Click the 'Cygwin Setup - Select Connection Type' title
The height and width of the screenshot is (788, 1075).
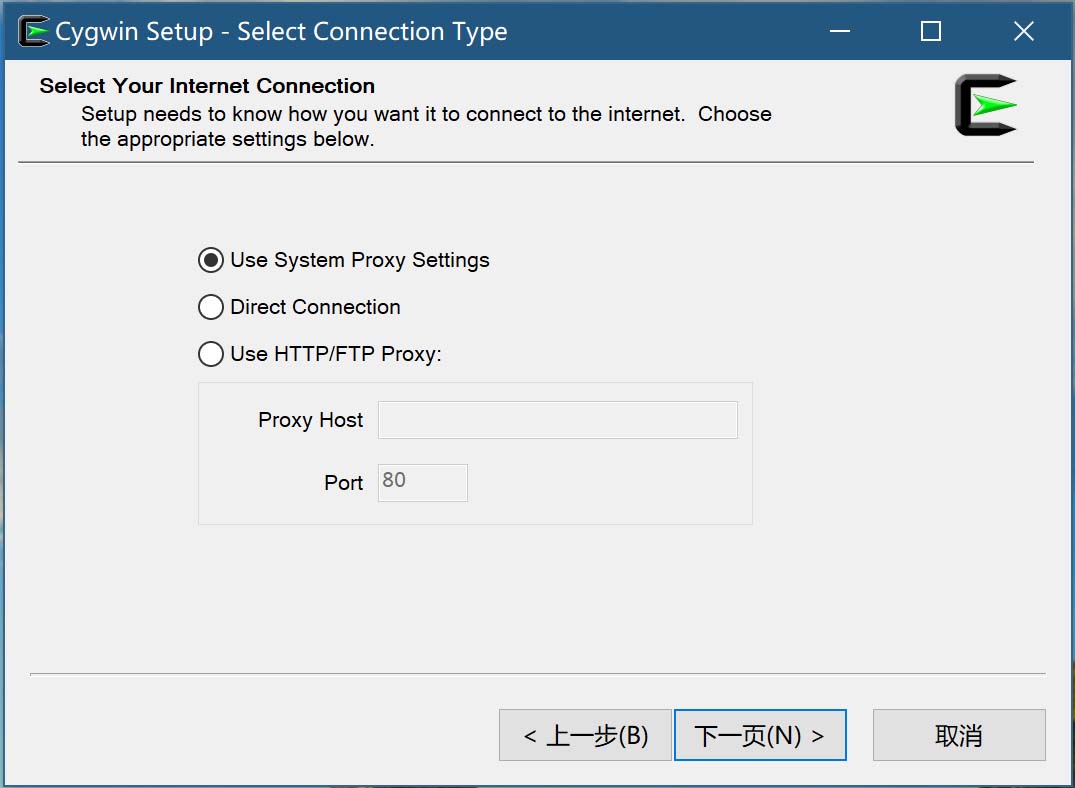point(281,32)
